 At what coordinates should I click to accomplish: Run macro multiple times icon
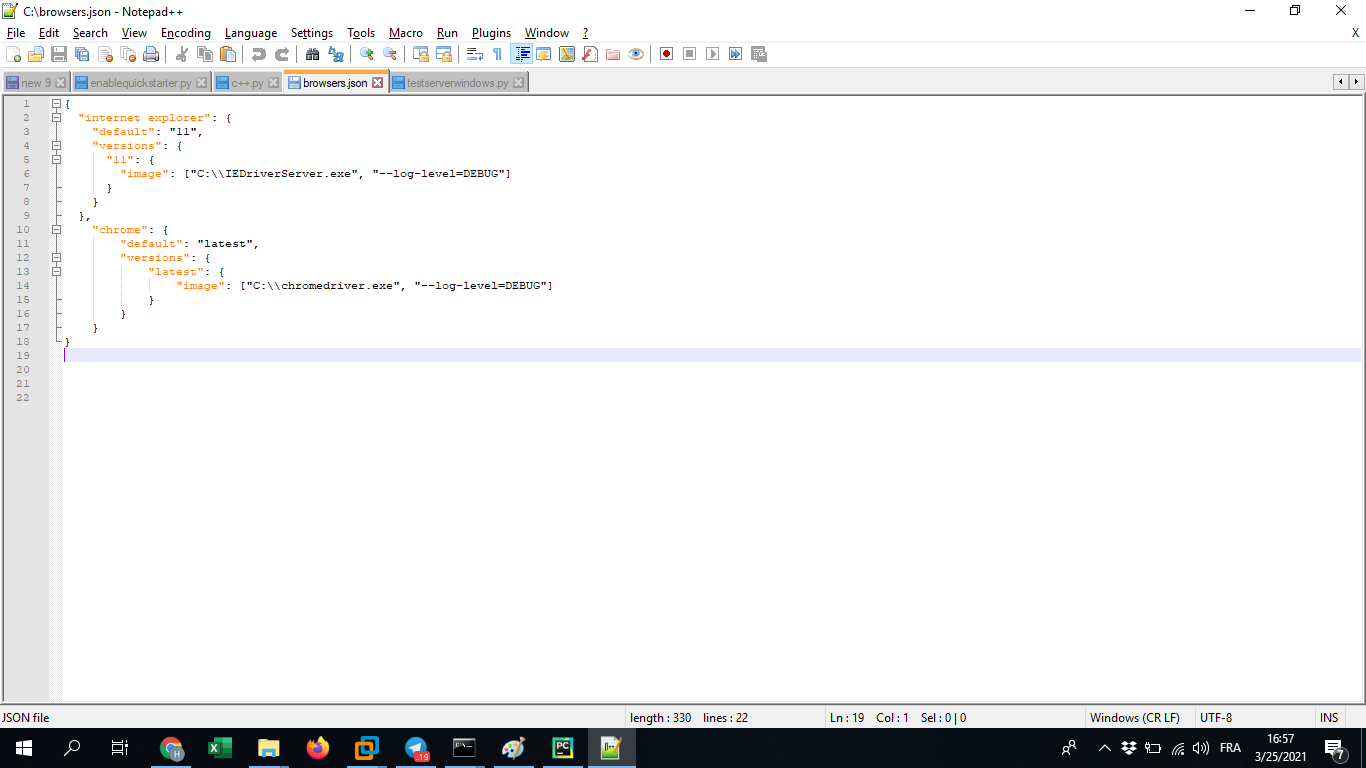[x=736, y=54]
